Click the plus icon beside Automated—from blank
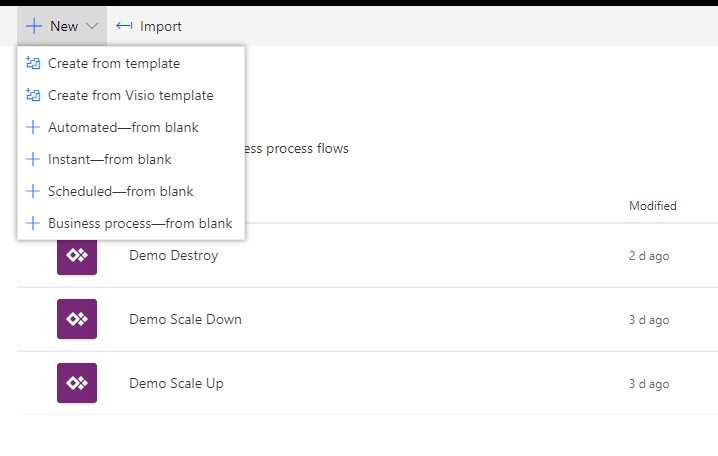The height and width of the screenshot is (456, 718). point(33,127)
